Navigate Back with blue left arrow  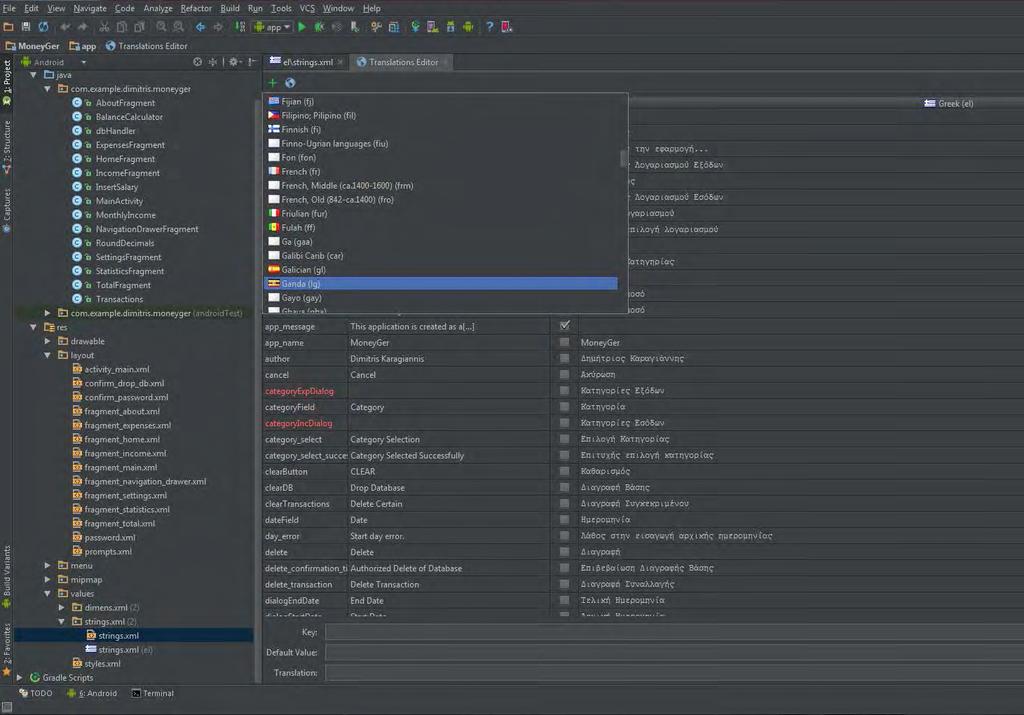(200, 27)
